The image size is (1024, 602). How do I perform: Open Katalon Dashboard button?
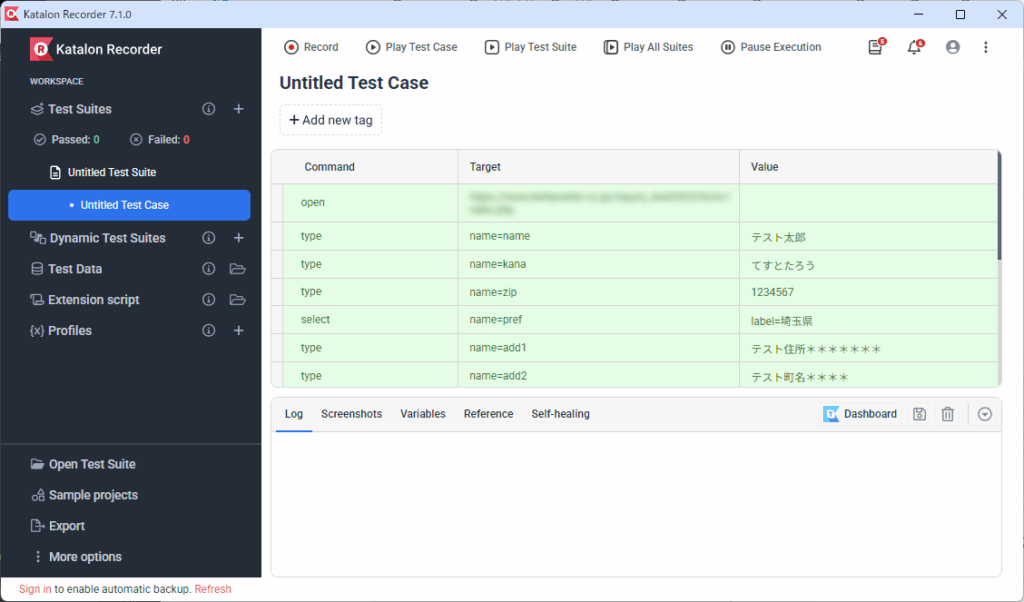(860, 414)
